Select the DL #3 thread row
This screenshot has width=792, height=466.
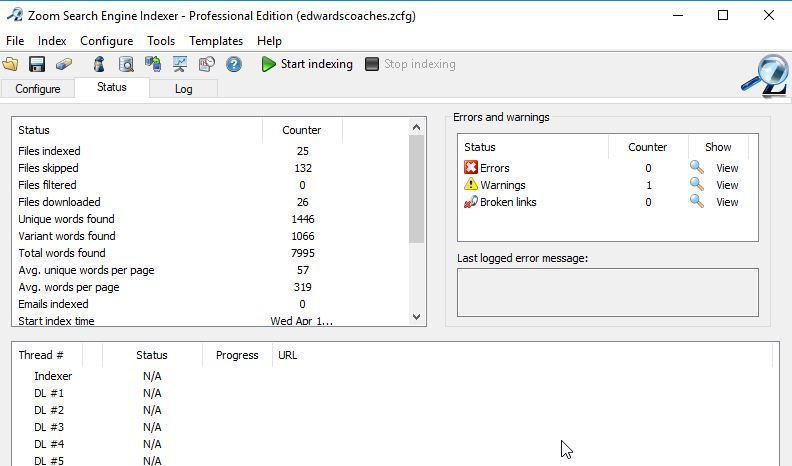point(395,427)
